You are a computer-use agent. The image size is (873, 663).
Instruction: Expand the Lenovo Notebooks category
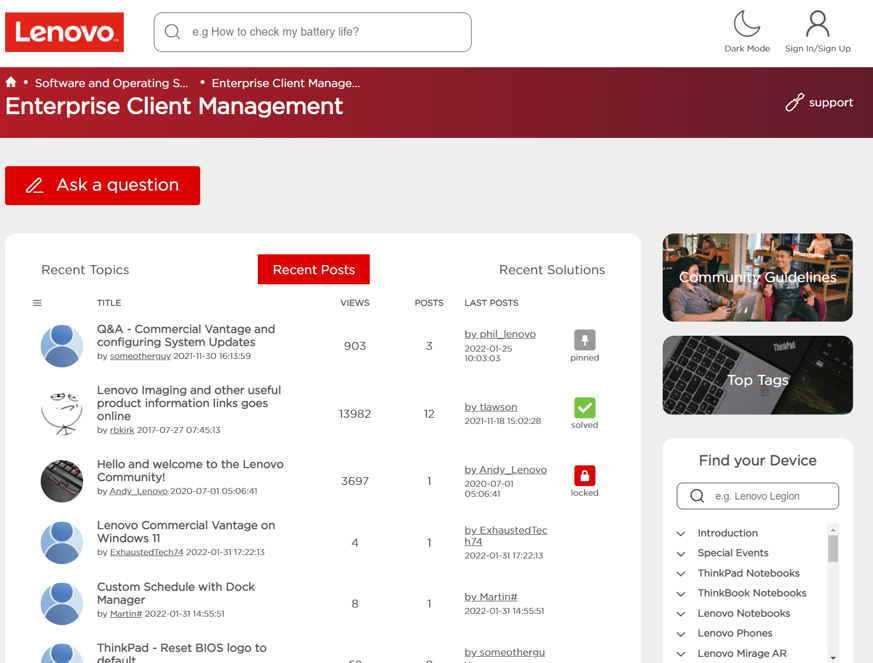pyautogui.click(x=681, y=613)
